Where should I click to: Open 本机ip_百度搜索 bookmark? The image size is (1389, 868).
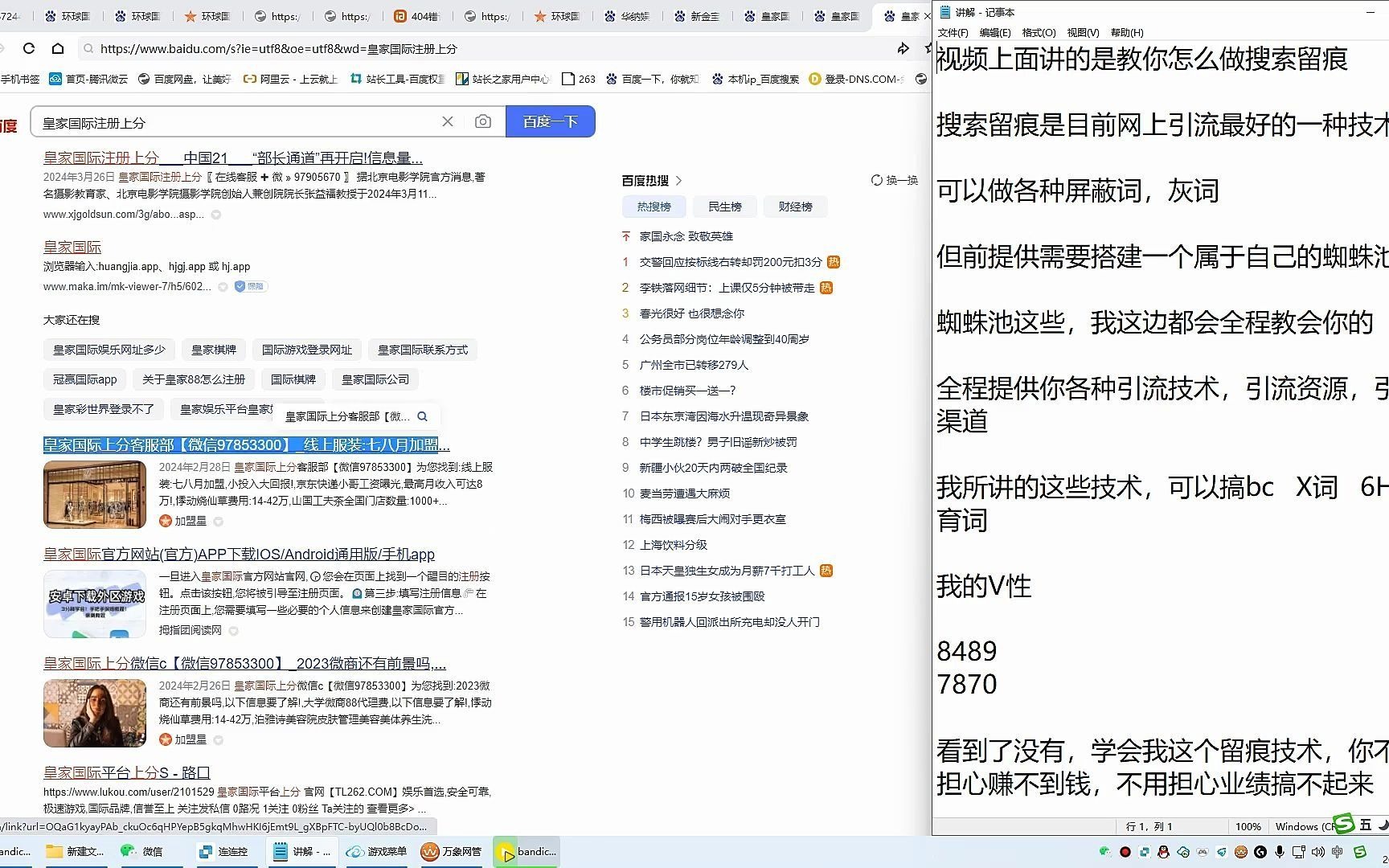[755, 79]
